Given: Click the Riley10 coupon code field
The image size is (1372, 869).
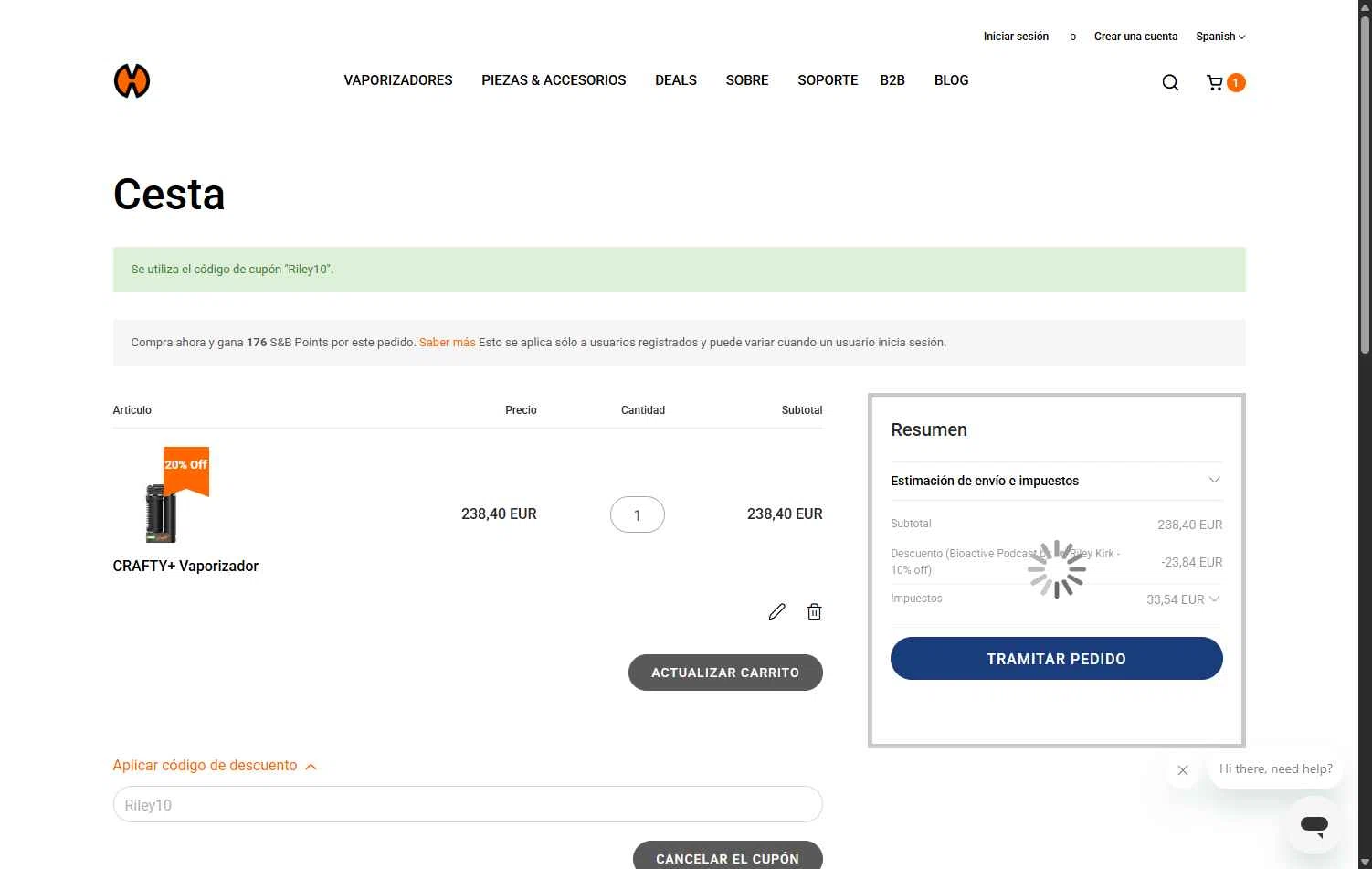Looking at the screenshot, I should [x=468, y=805].
